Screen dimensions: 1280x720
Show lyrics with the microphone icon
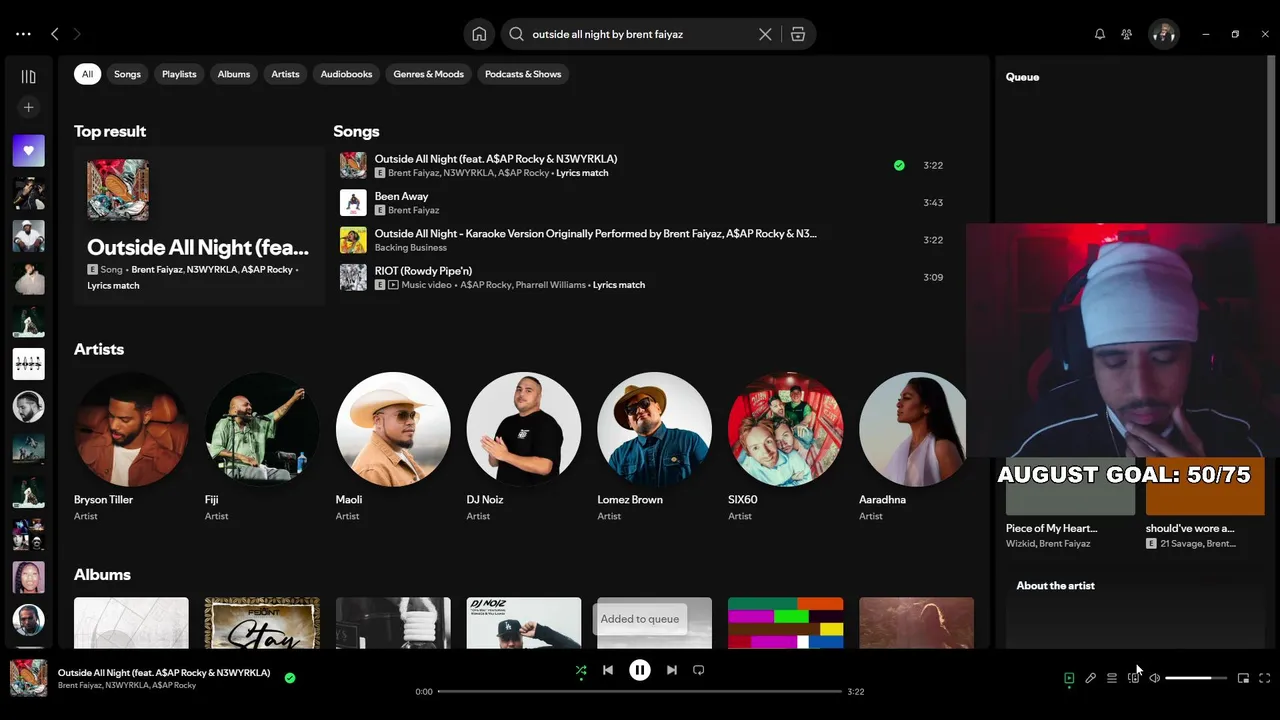[x=1091, y=678]
